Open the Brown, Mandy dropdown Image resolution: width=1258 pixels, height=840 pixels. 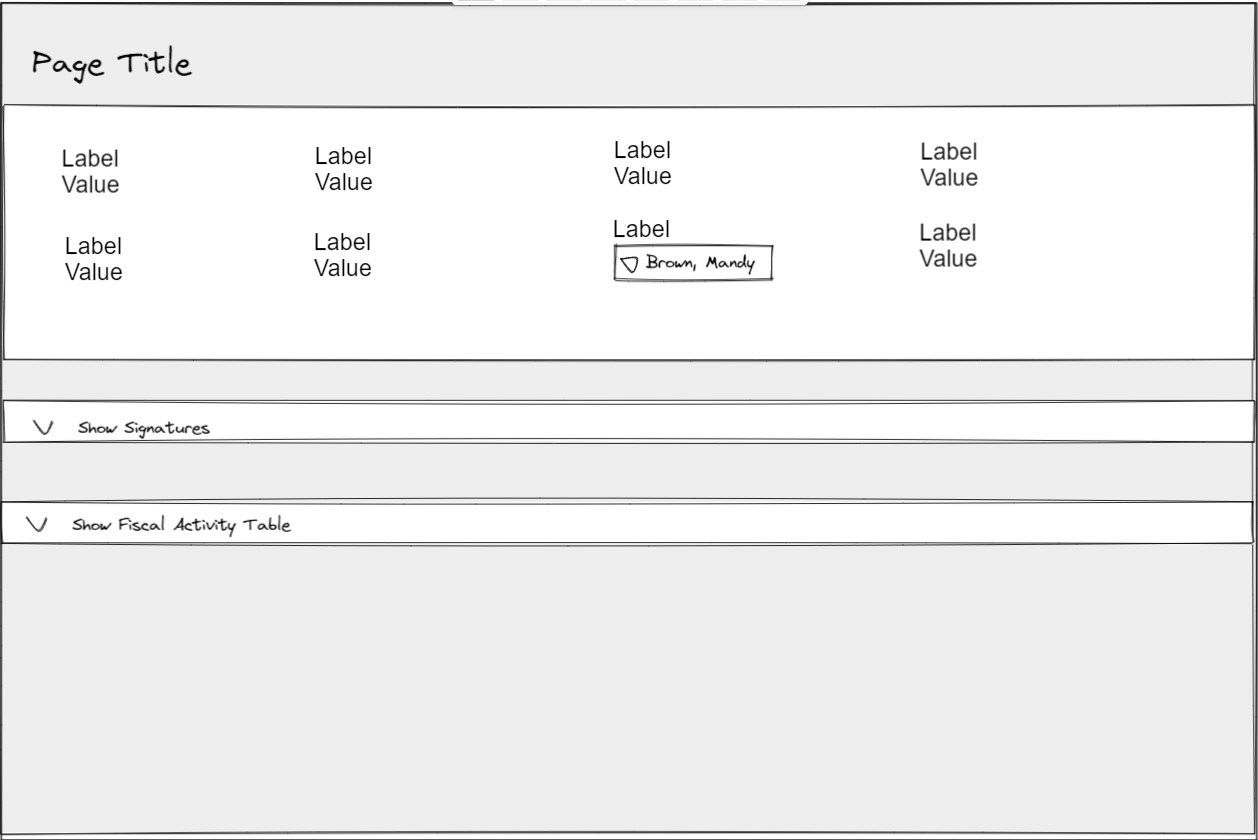coord(693,264)
